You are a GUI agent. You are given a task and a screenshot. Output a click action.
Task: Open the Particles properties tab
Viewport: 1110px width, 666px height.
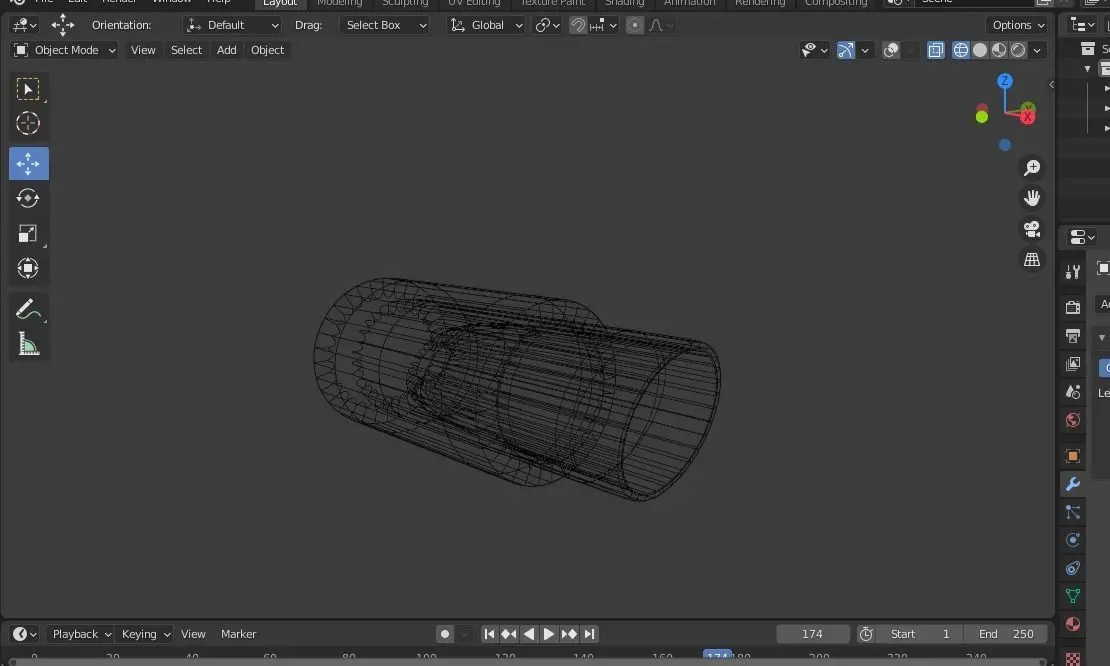[x=1073, y=512]
